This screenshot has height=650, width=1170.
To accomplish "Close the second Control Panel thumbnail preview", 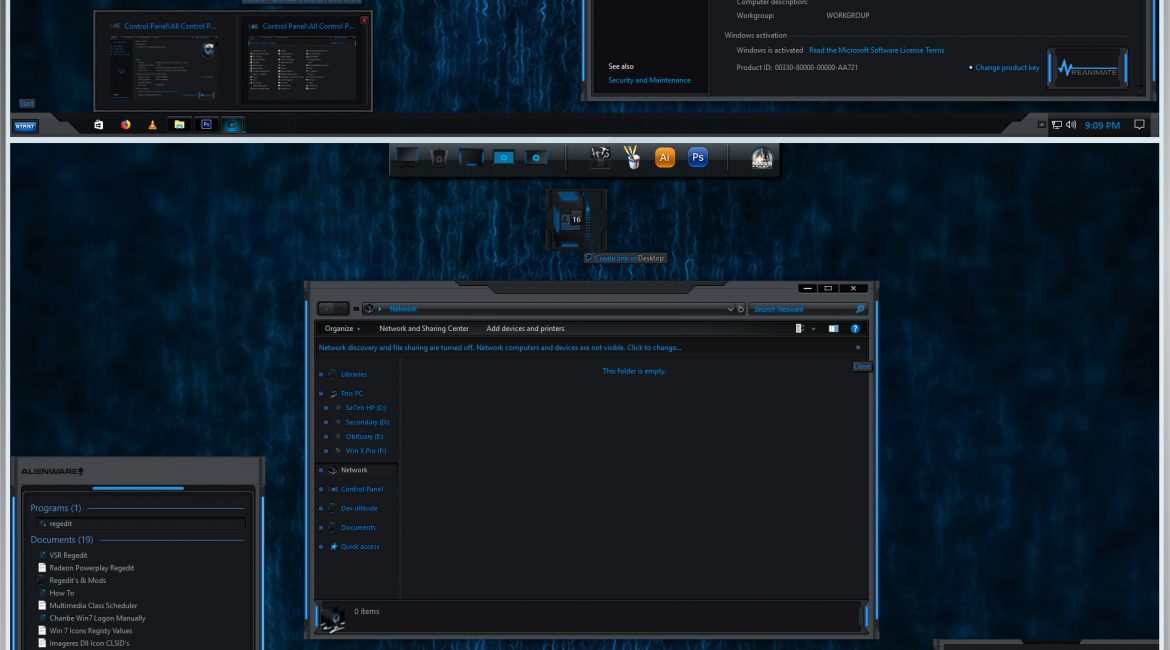I will (364, 20).
